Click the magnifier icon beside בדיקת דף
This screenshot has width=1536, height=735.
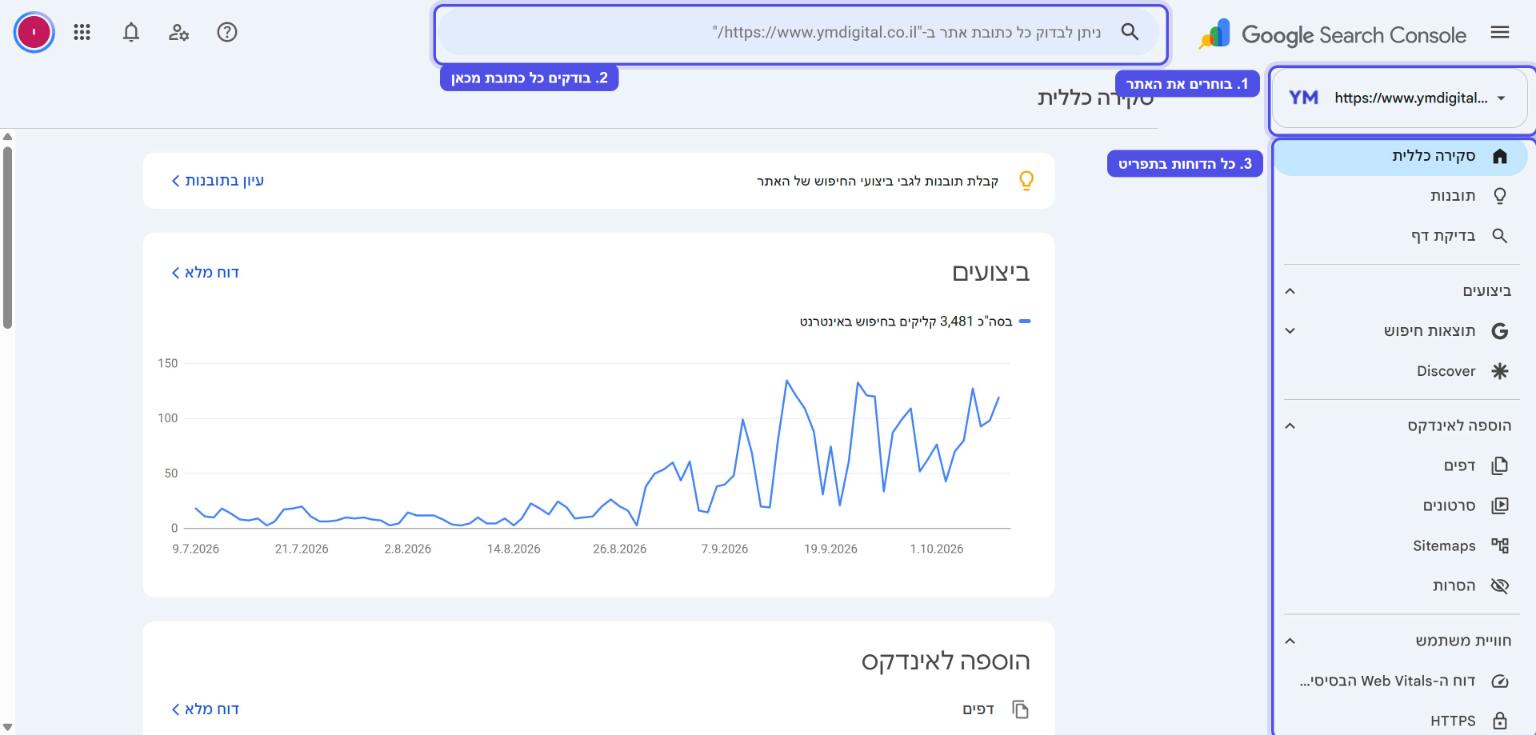pos(1499,236)
